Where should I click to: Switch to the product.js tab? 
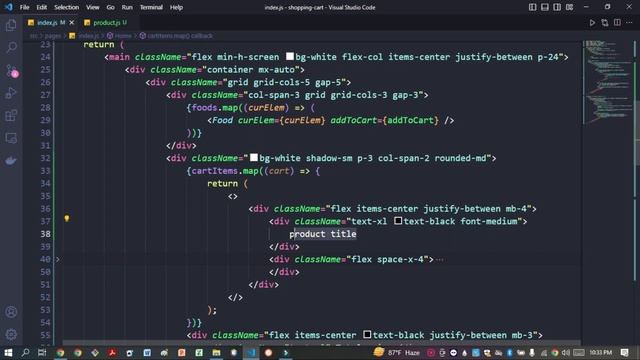[106, 23]
